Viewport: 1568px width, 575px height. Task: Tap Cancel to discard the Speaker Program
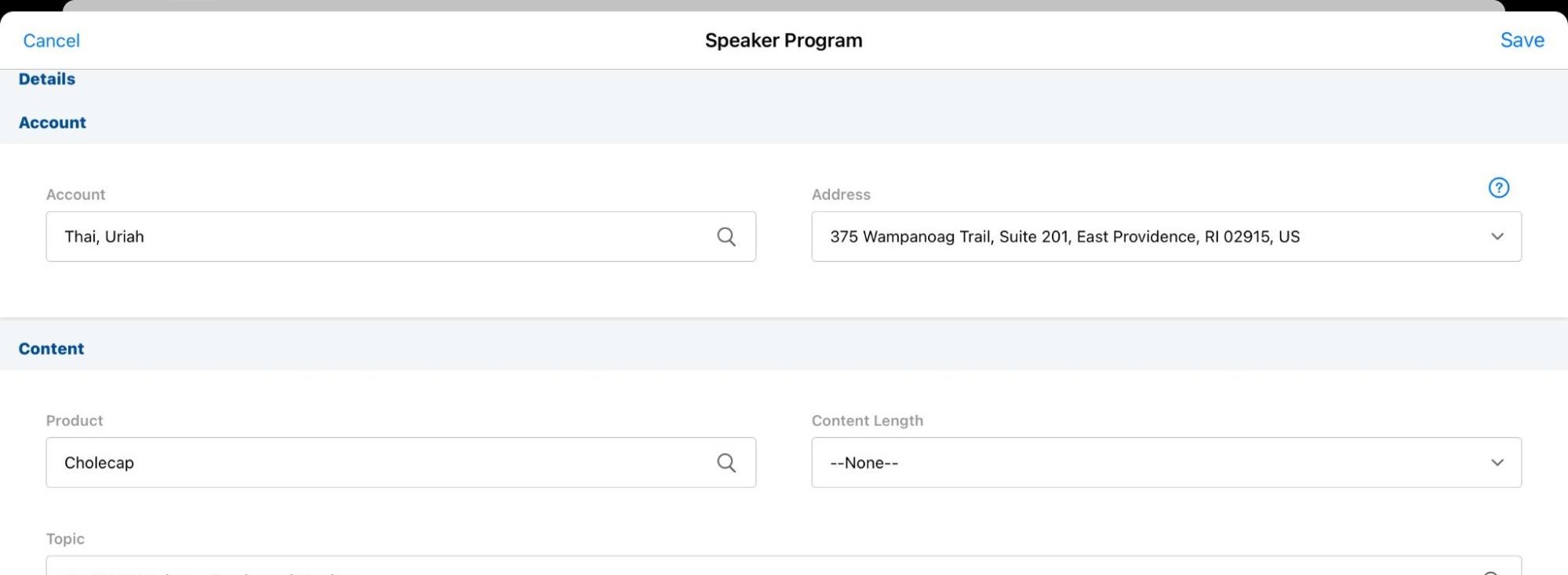click(x=52, y=41)
